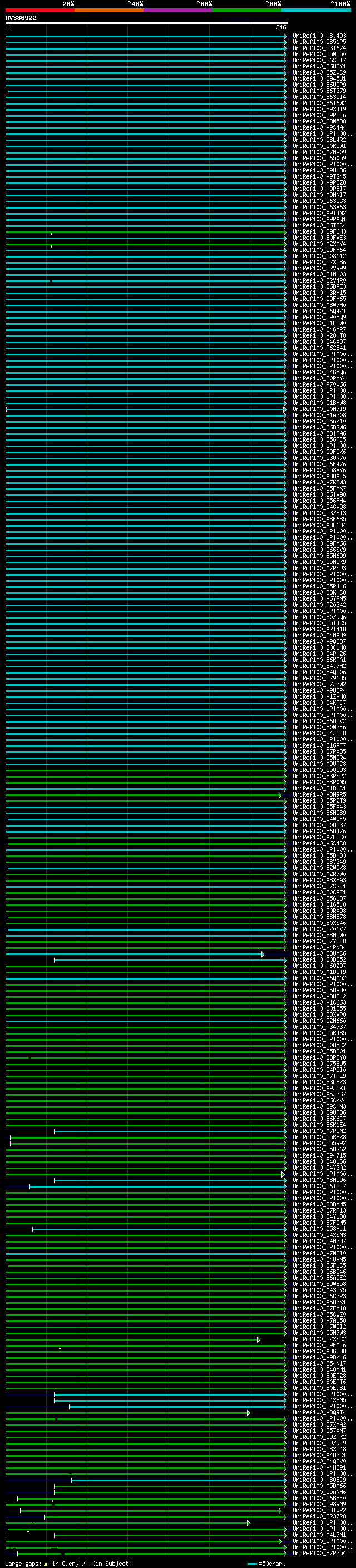Click the cyan 50char scale line in legend
The image size is (356, 1568).
coord(252,1563)
